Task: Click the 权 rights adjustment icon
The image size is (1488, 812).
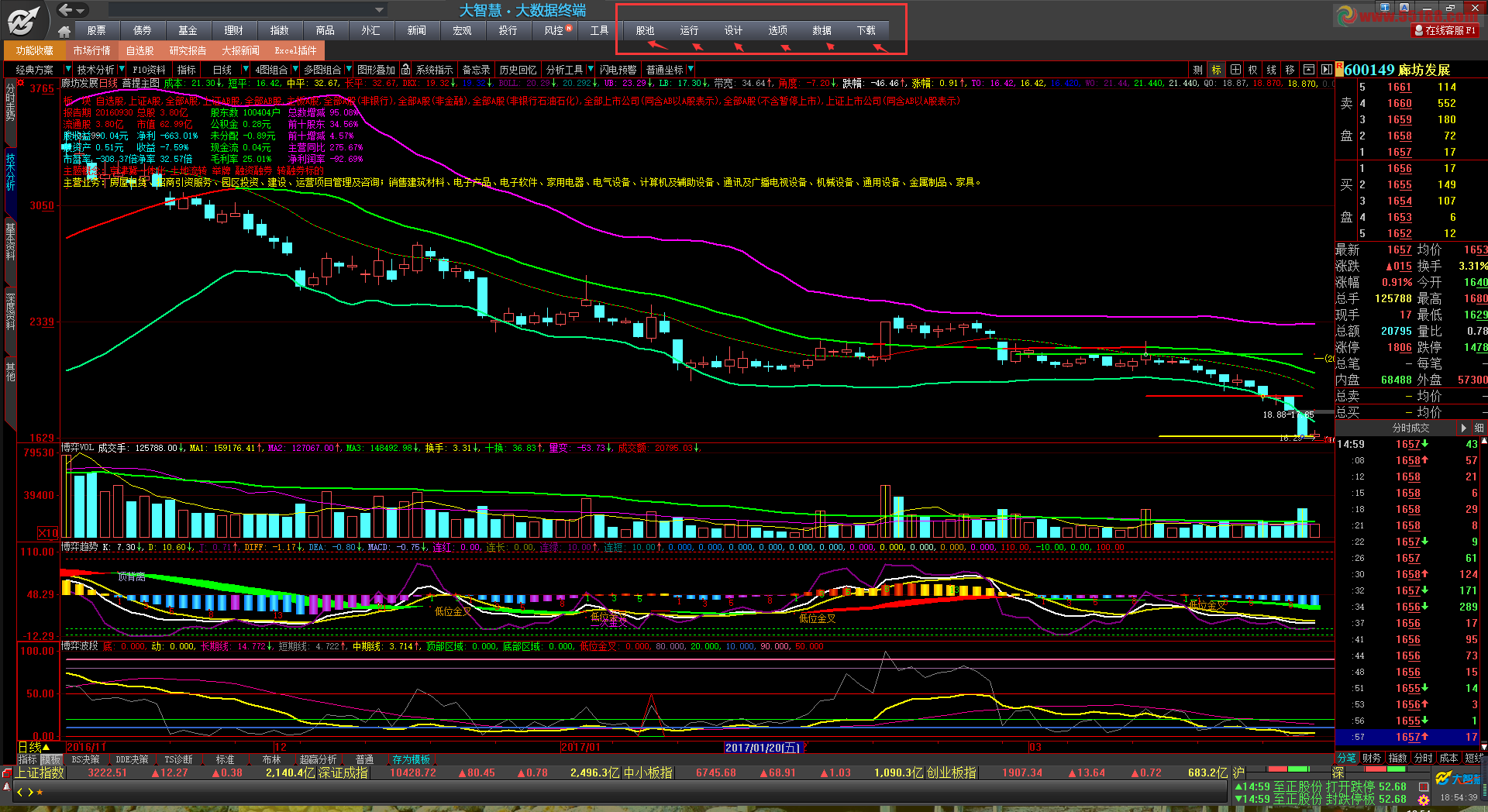Action: [x=1253, y=70]
